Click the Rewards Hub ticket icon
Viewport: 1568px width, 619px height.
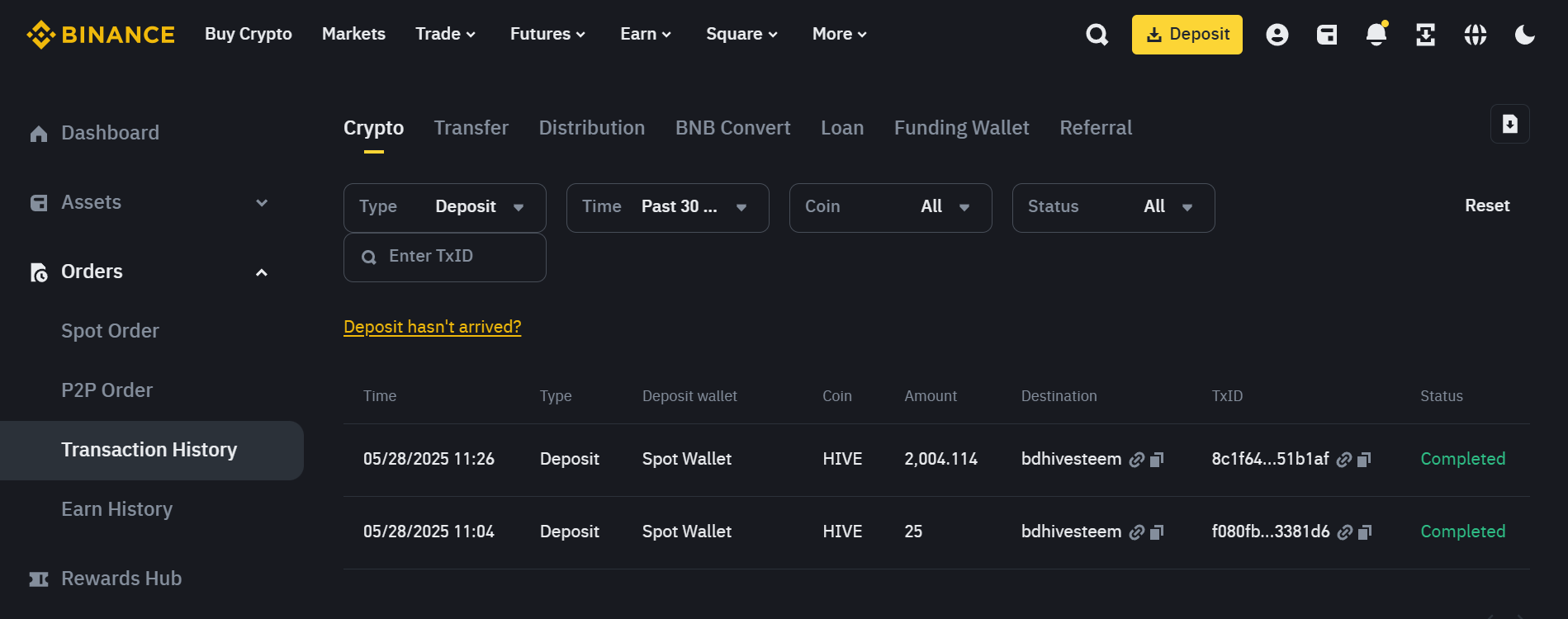coord(39,579)
